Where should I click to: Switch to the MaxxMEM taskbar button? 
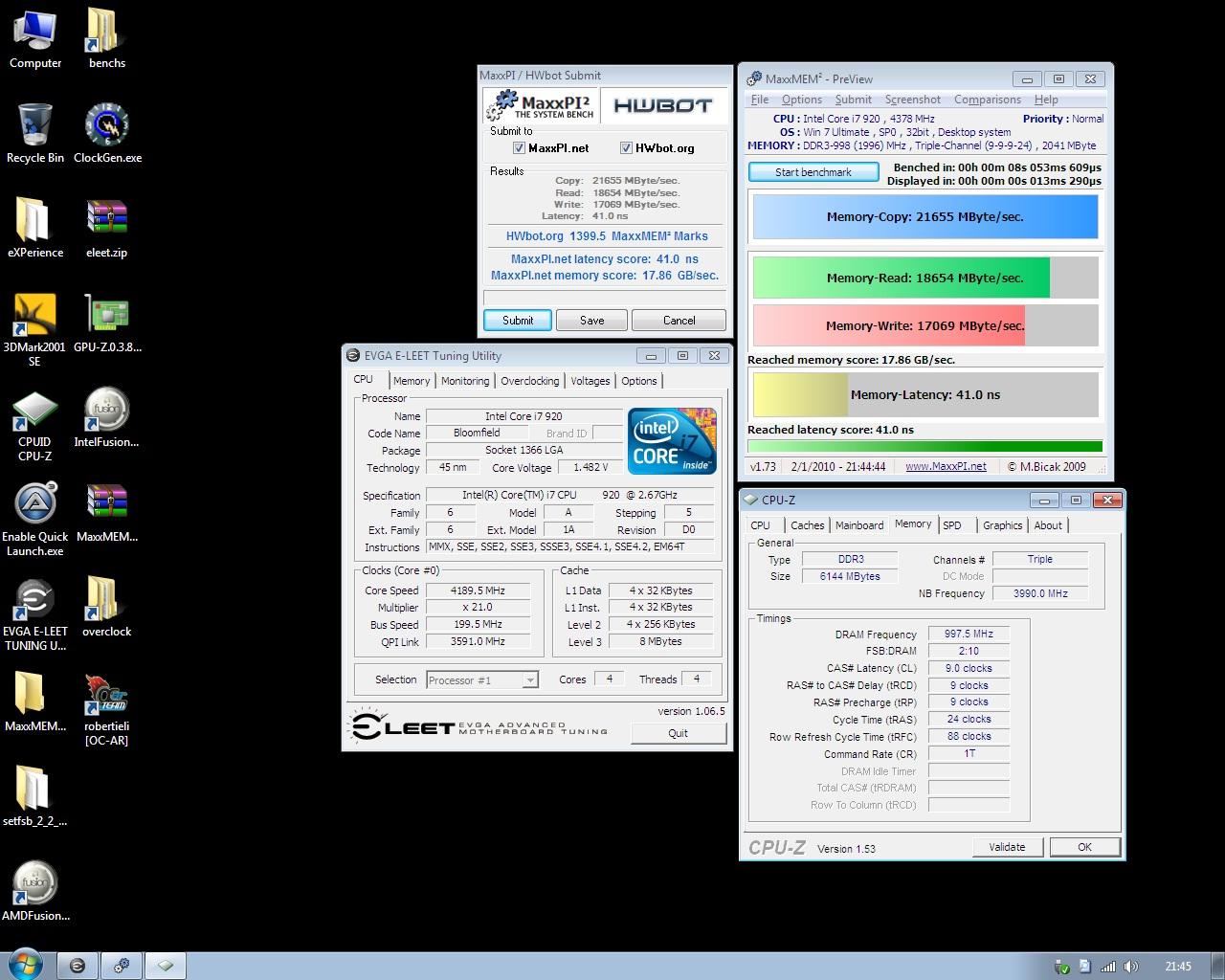(x=122, y=966)
